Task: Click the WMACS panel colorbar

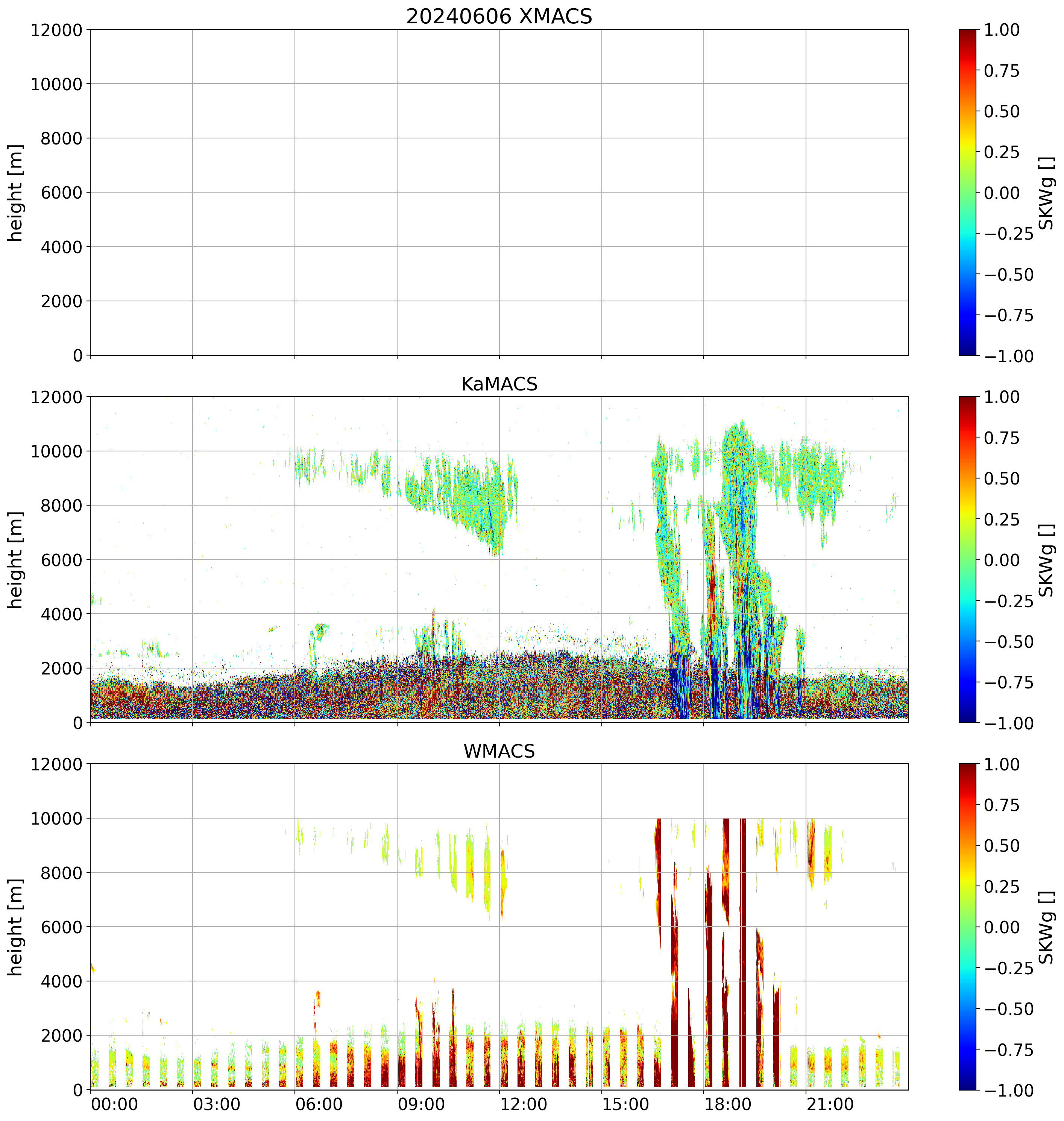Action: [968, 927]
